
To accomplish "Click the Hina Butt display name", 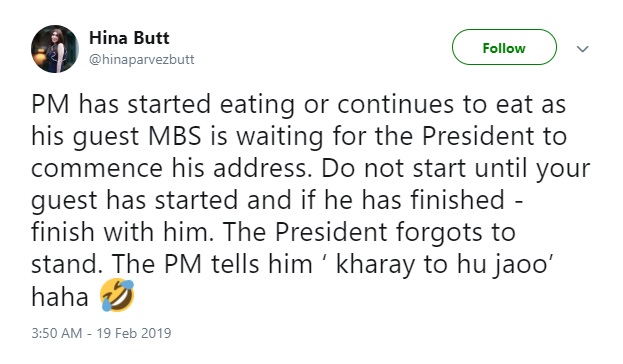I will coord(129,38).
